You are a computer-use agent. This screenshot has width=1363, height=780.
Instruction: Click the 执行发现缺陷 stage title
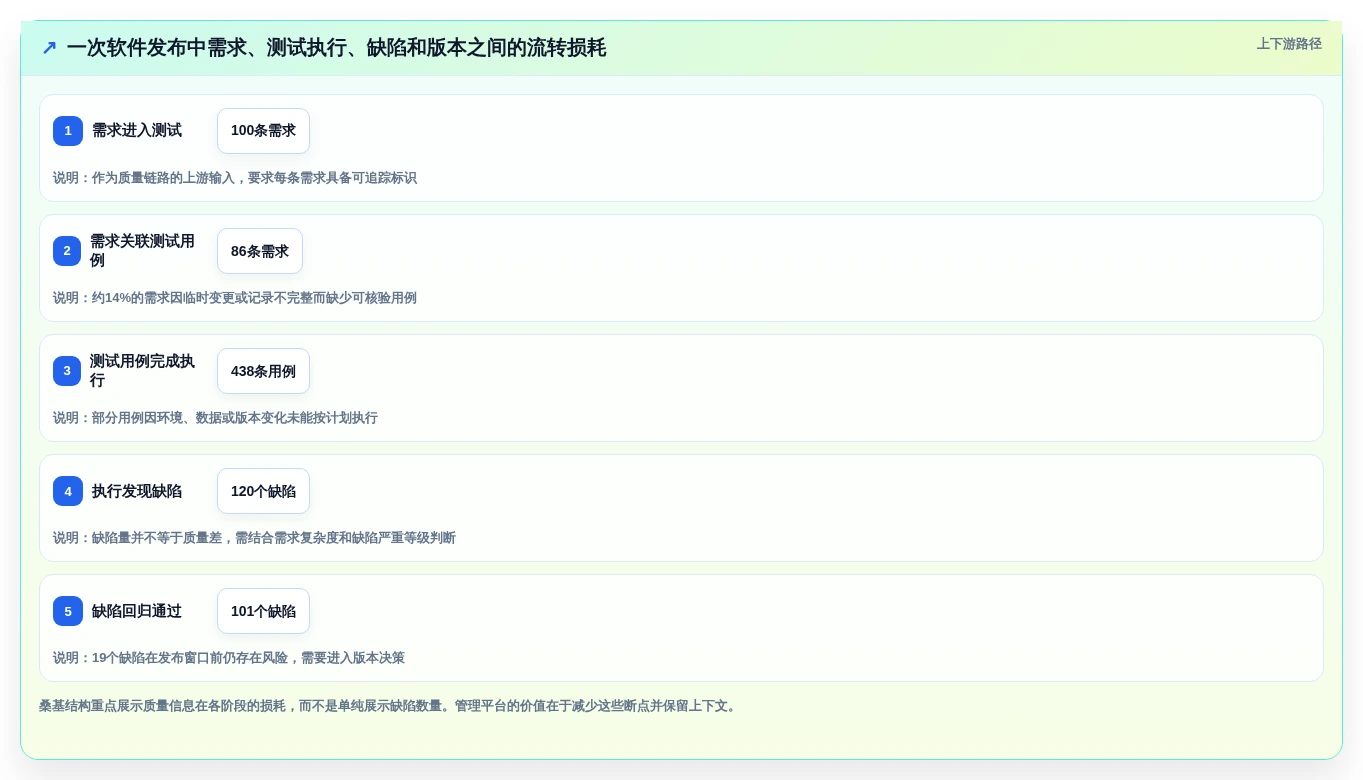click(137, 491)
